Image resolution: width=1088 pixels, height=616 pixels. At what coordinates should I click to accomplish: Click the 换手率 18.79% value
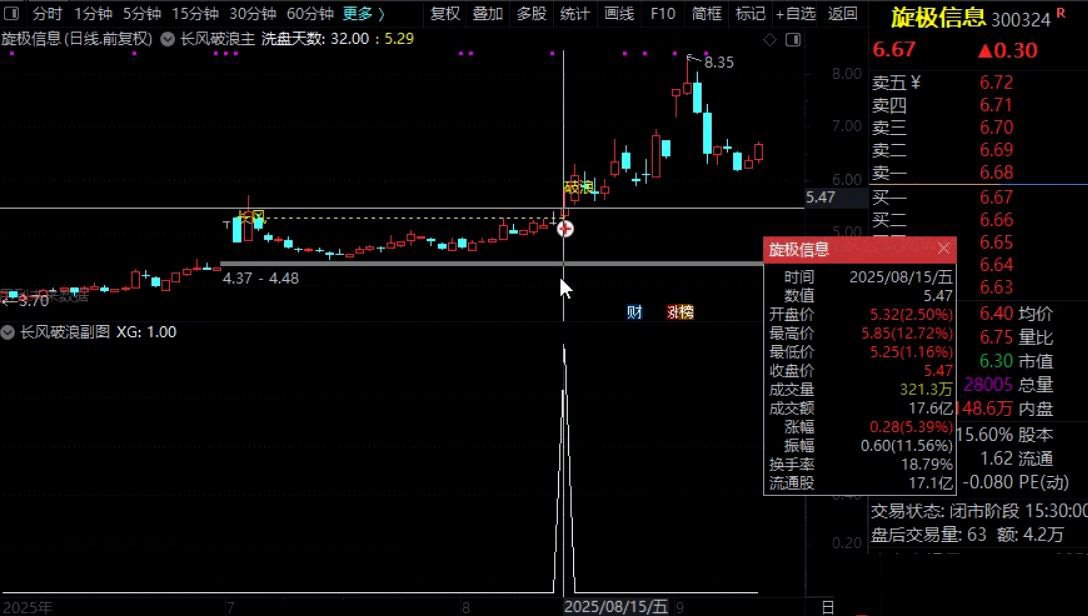coord(926,464)
